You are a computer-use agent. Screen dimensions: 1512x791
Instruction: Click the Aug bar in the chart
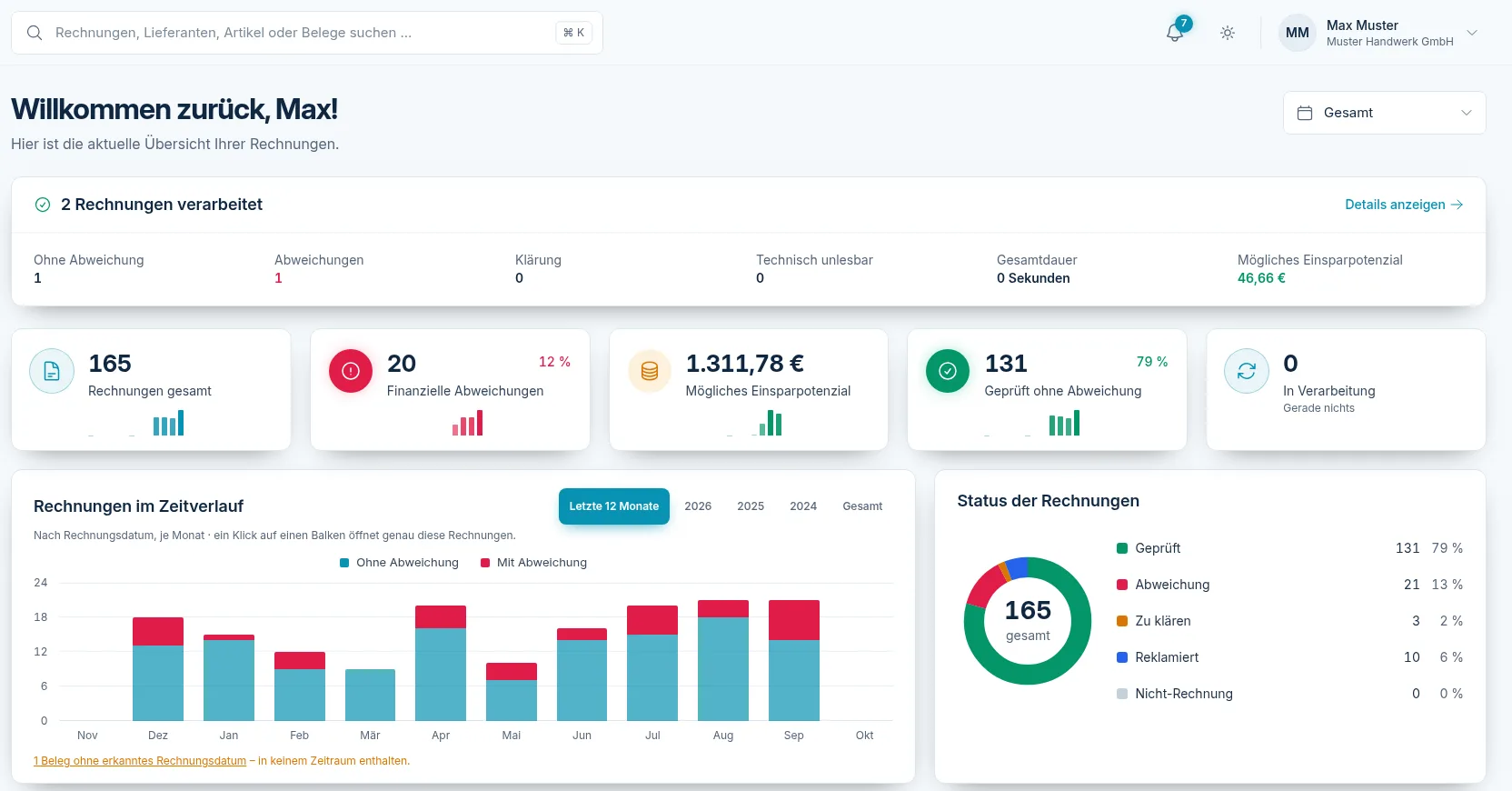click(723, 660)
